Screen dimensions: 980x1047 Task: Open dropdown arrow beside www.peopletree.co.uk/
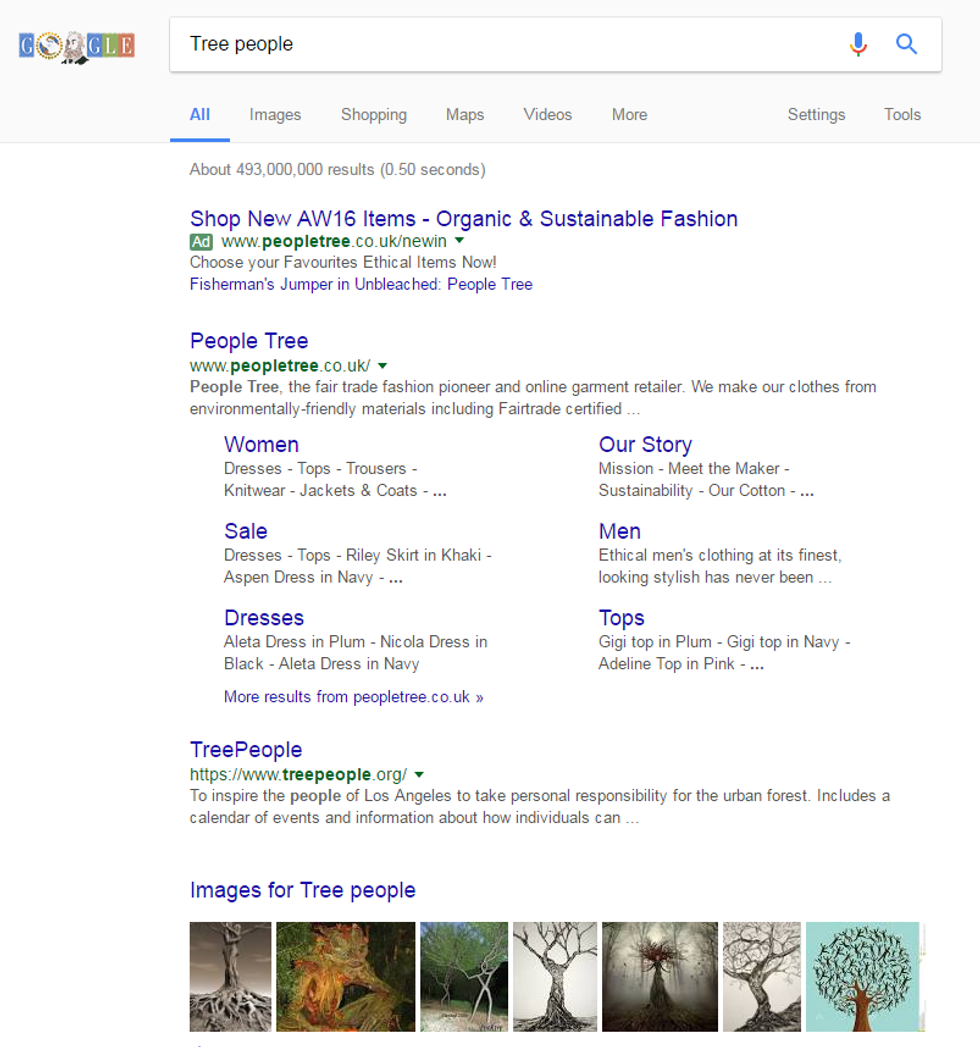point(383,366)
